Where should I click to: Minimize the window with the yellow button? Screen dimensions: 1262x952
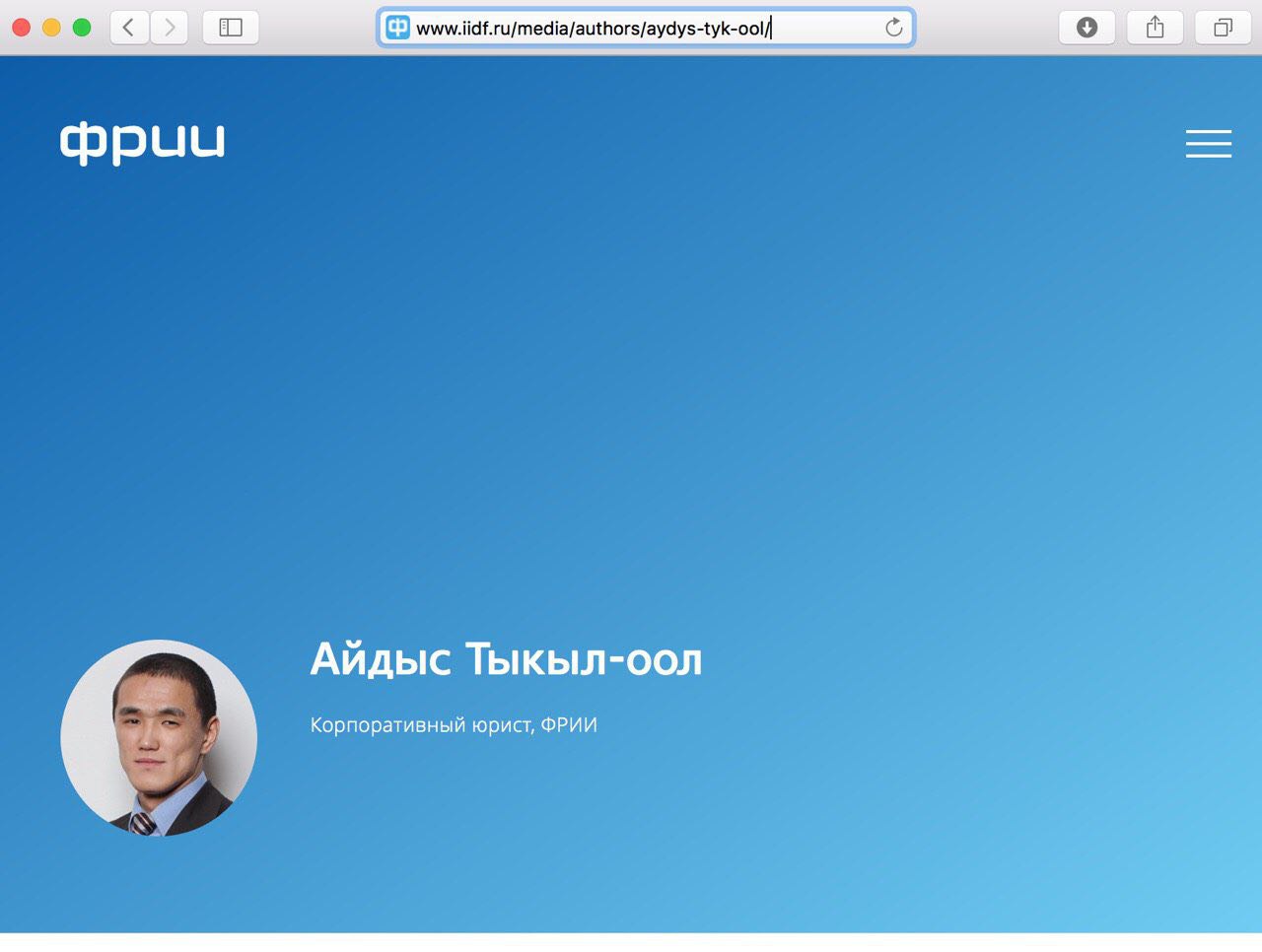(x=51, y=28)
